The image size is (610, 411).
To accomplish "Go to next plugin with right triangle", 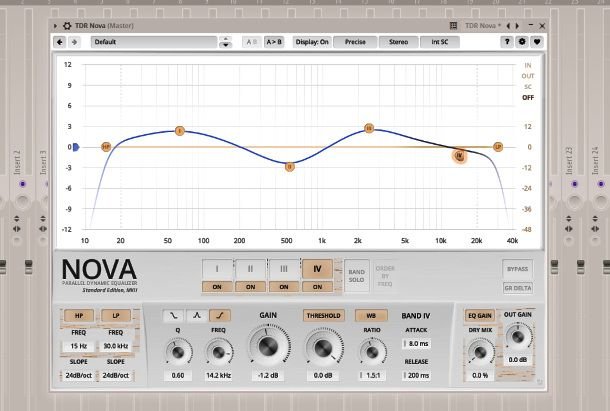I will pos(517,26).
